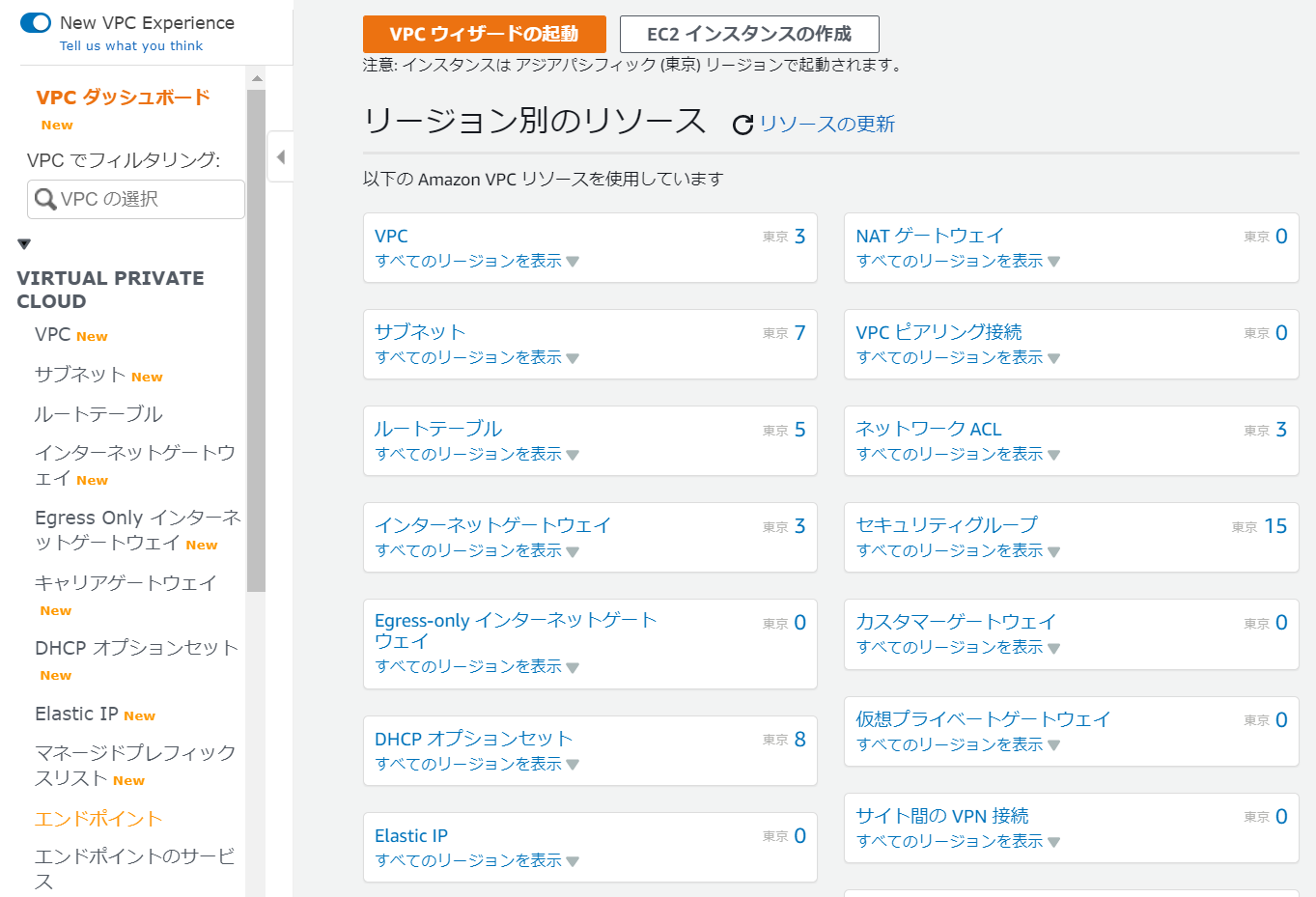Expand all regions under Elastic IP card
Screen dimensions: 1316x897
click(477, 860)
